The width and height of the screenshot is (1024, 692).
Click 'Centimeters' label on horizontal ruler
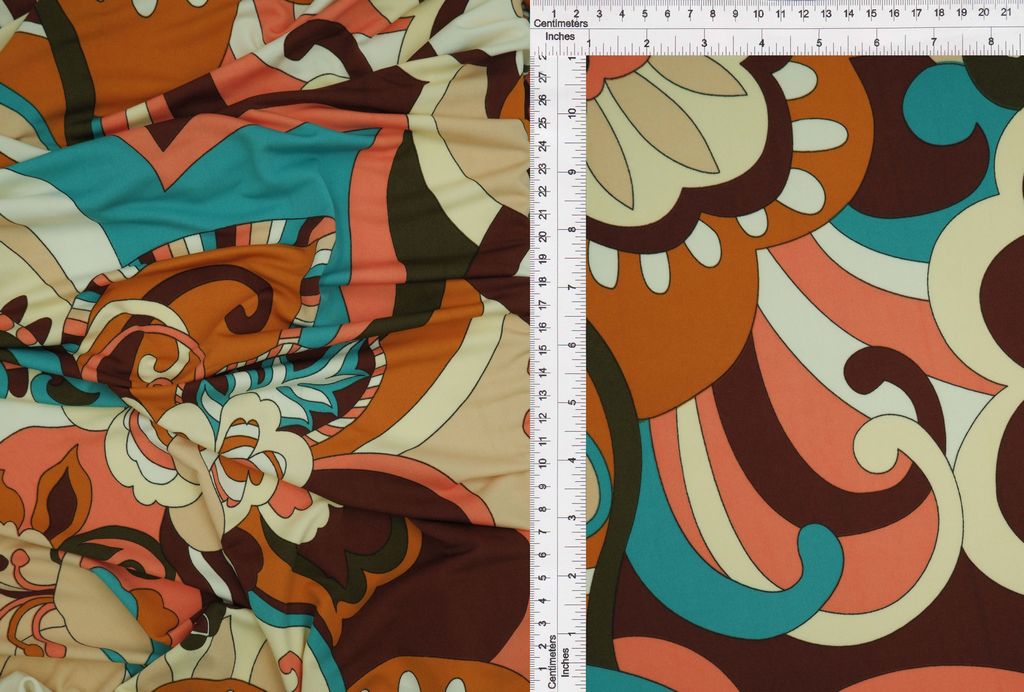[x=560, y=24]
